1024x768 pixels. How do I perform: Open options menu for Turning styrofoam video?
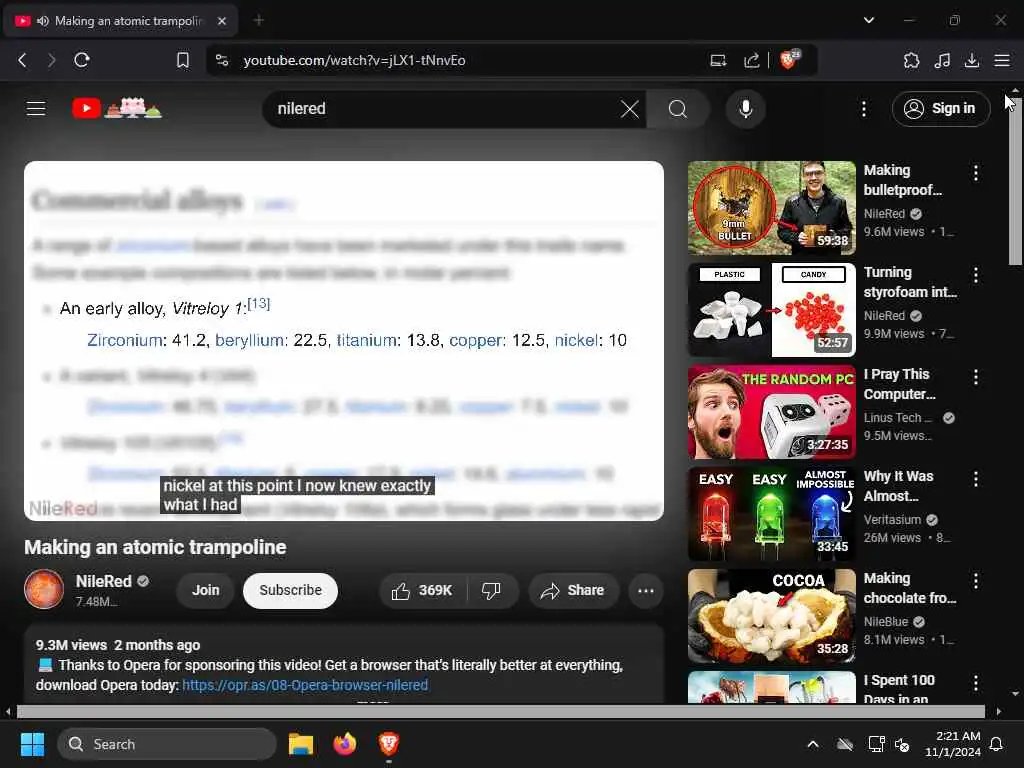coord(976,275)
